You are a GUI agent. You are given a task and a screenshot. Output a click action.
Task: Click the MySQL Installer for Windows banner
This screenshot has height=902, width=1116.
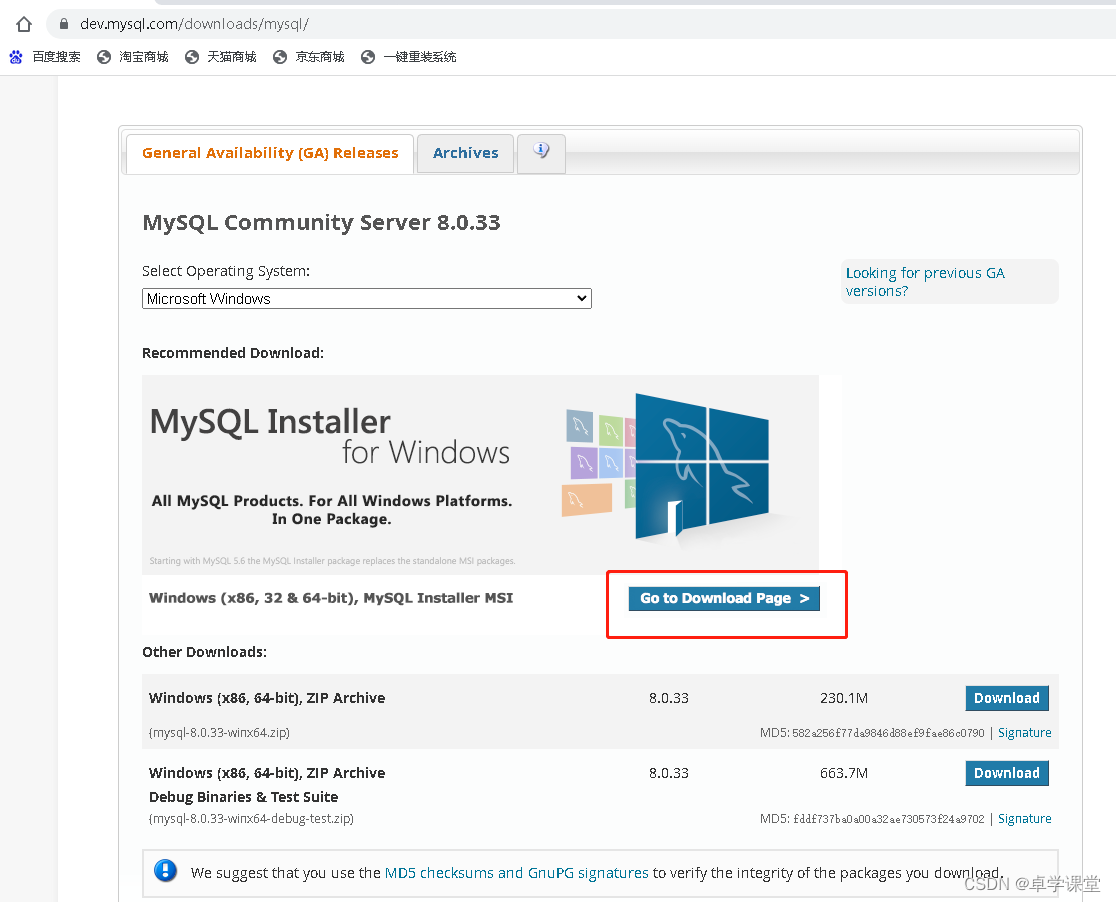(480, 474)
